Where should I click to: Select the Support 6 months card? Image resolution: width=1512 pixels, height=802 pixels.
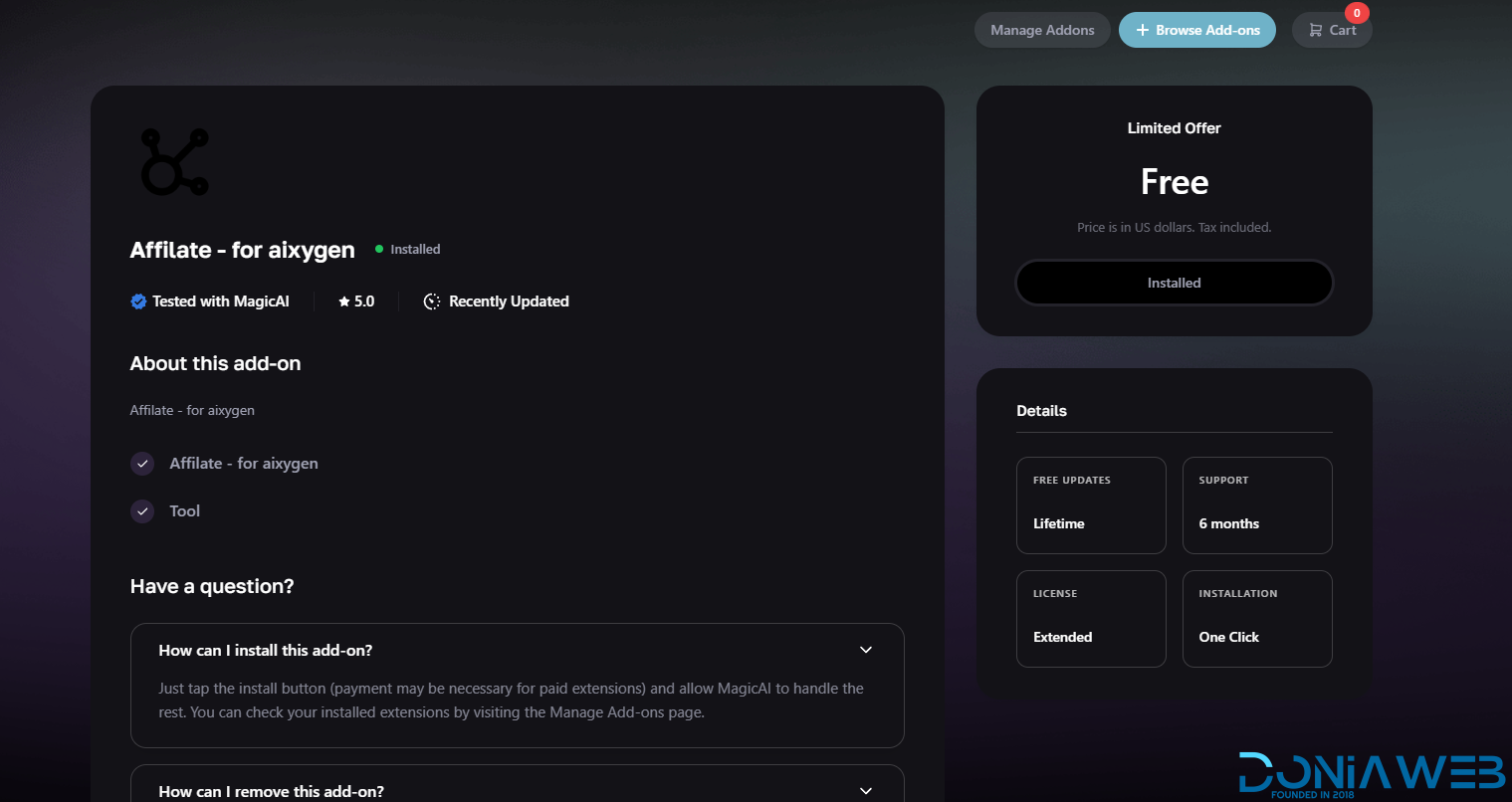[x=1256, y=504]
